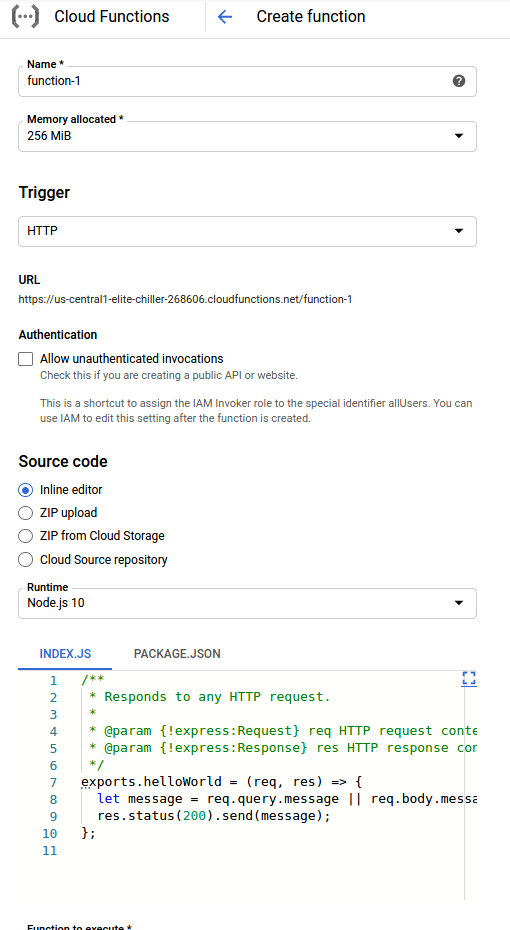Choose Cloud Source repository option
The height and width of the screenshot is (930, 510).
26,559
